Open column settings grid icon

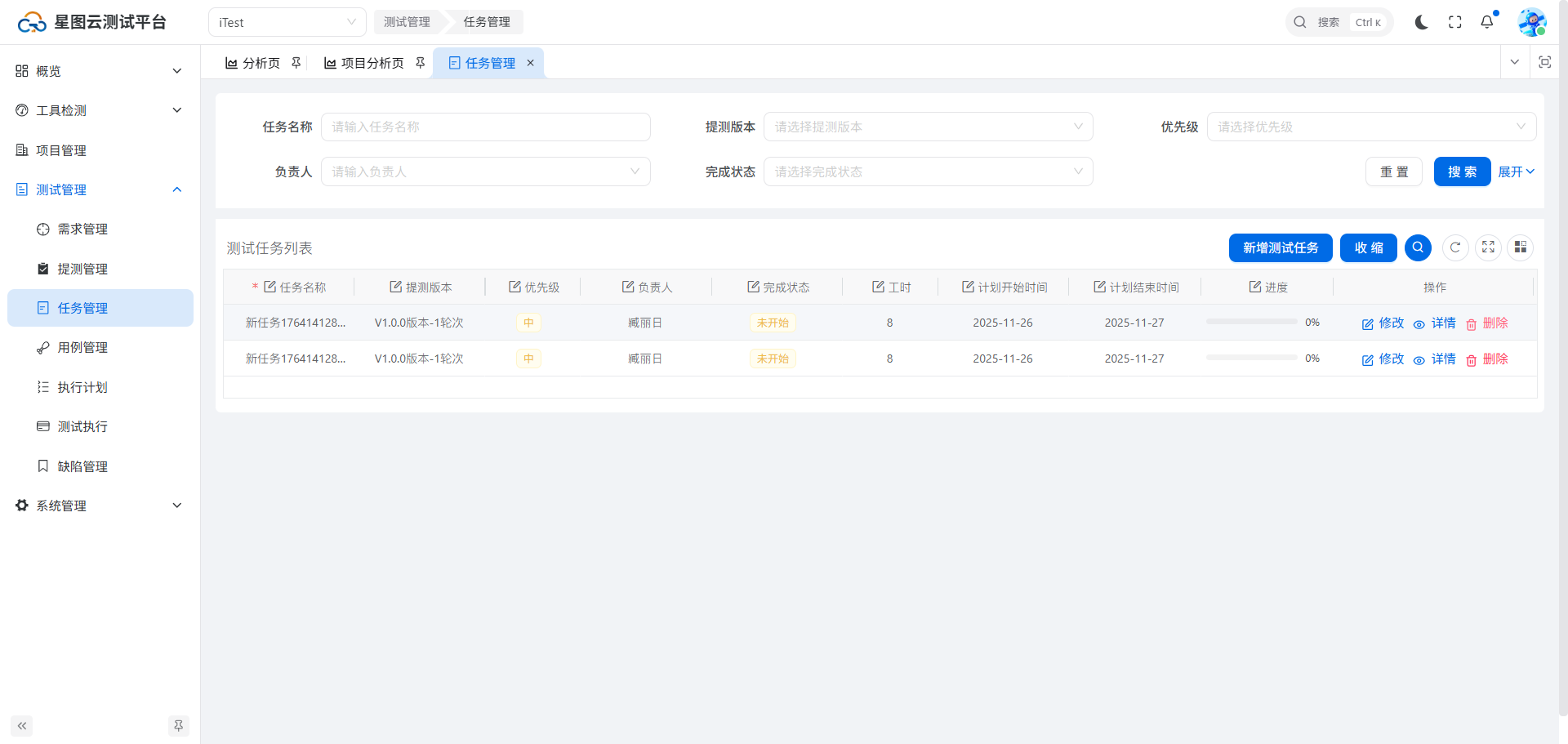[x=1521, y=247]
